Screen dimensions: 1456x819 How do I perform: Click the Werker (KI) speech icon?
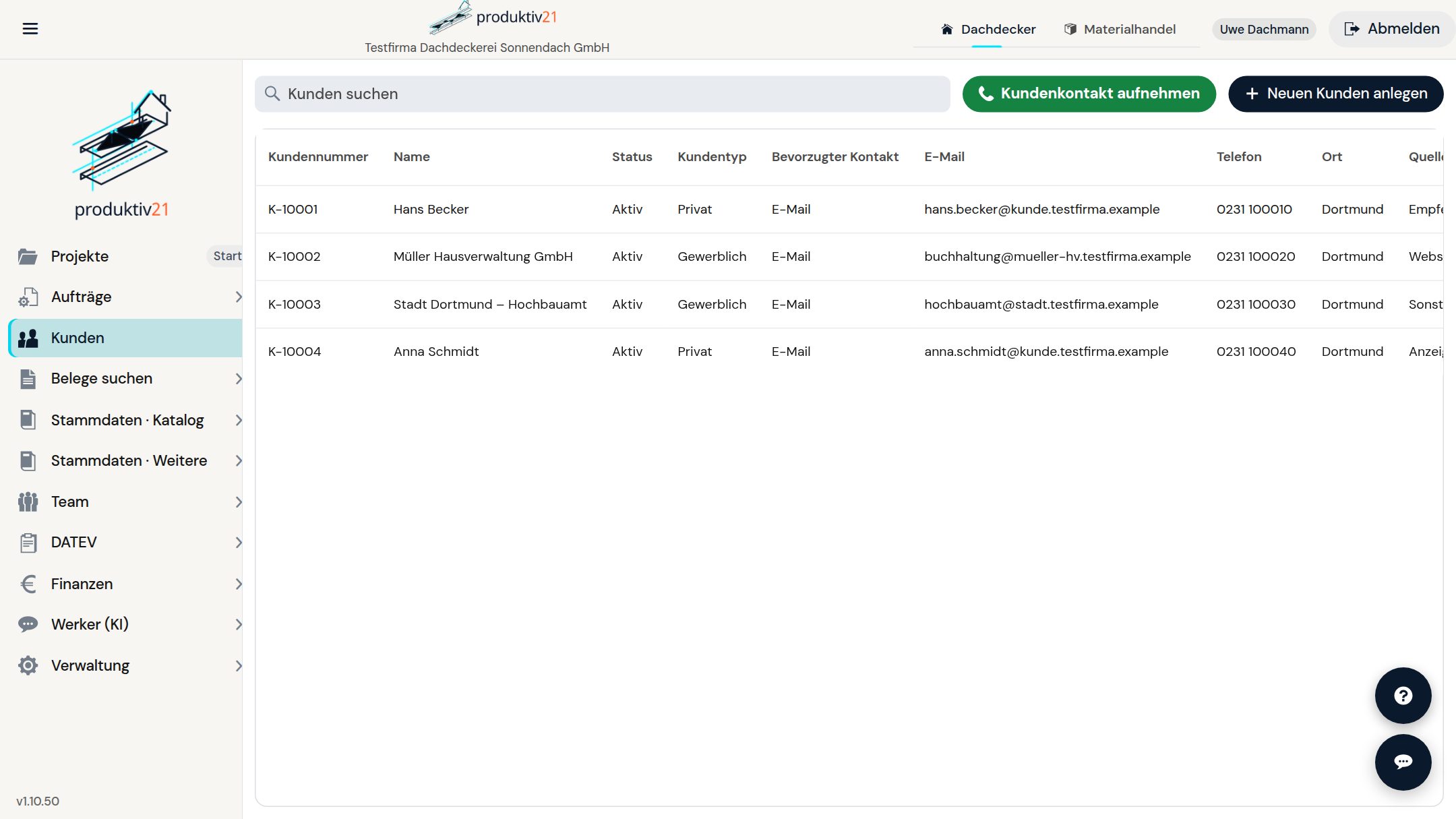click(x=28, y=624)
